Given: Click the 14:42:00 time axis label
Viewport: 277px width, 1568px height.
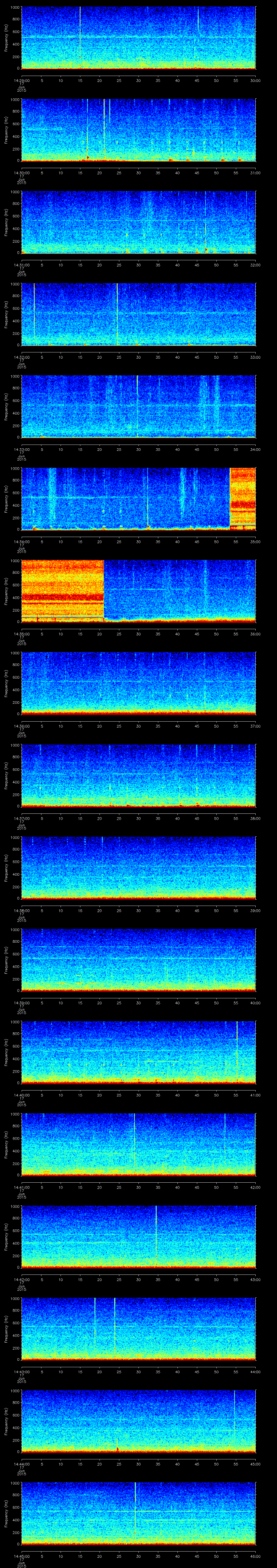Looking at the screenshot, I should pyautogui.click(x=21, y=1279).
